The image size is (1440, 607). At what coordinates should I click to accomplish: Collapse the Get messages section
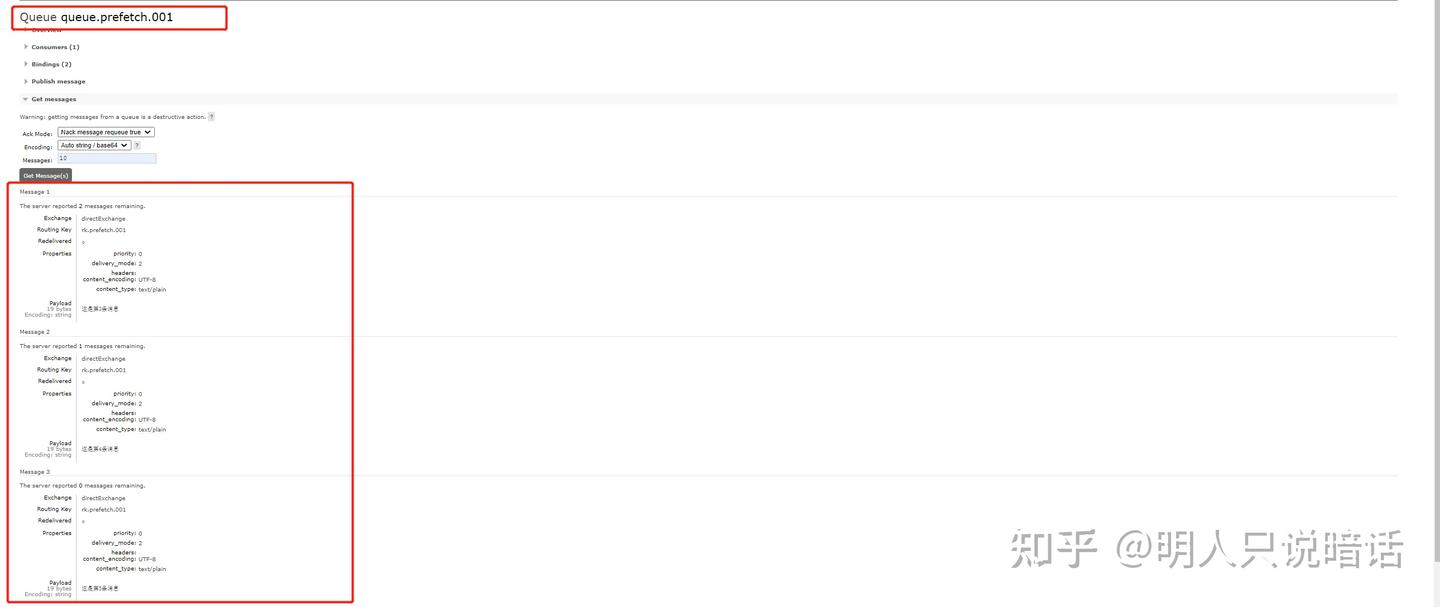pos(53,99)
